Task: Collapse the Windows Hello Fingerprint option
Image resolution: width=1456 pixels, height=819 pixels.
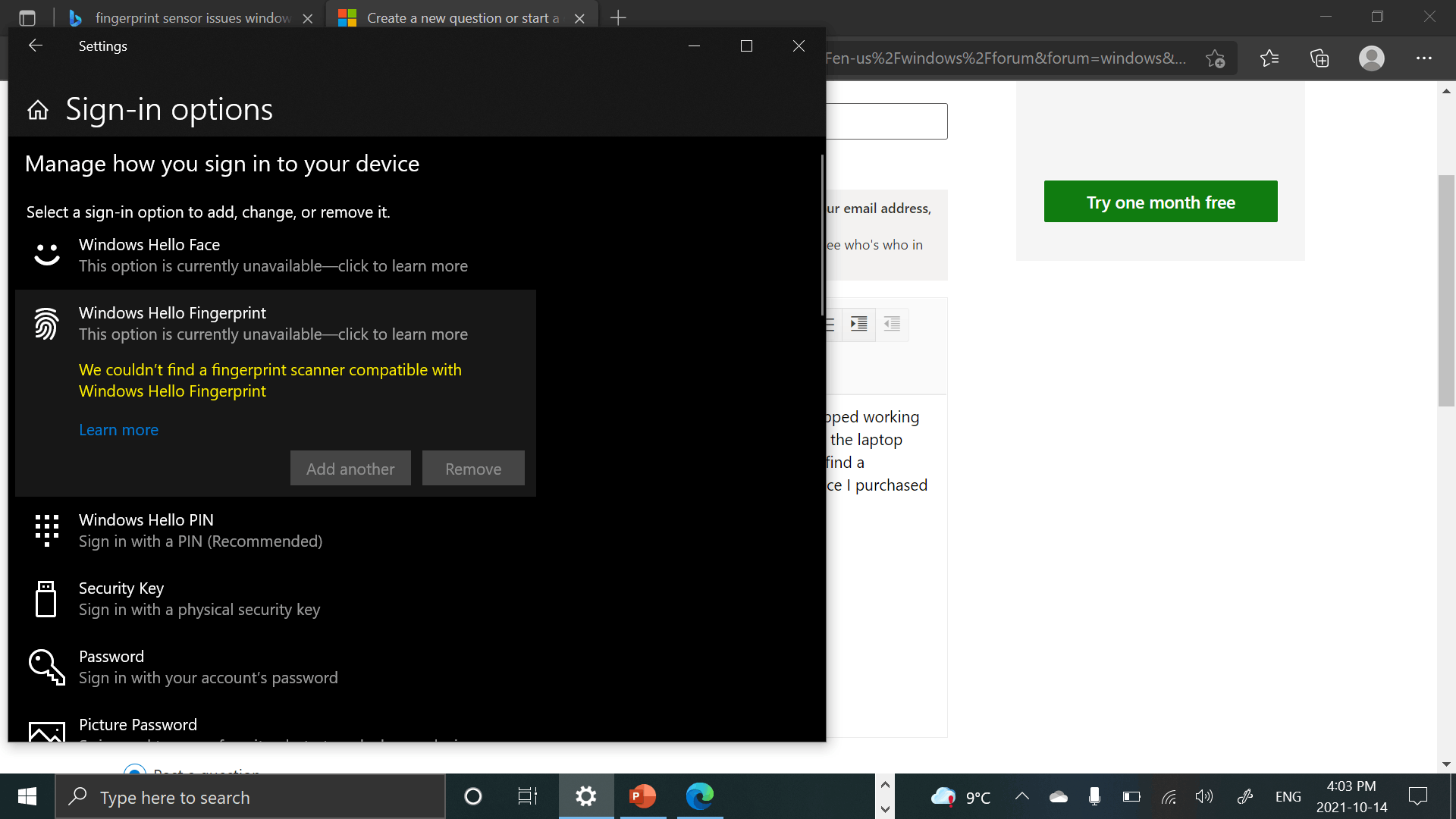Action: (x=275, y=324)
